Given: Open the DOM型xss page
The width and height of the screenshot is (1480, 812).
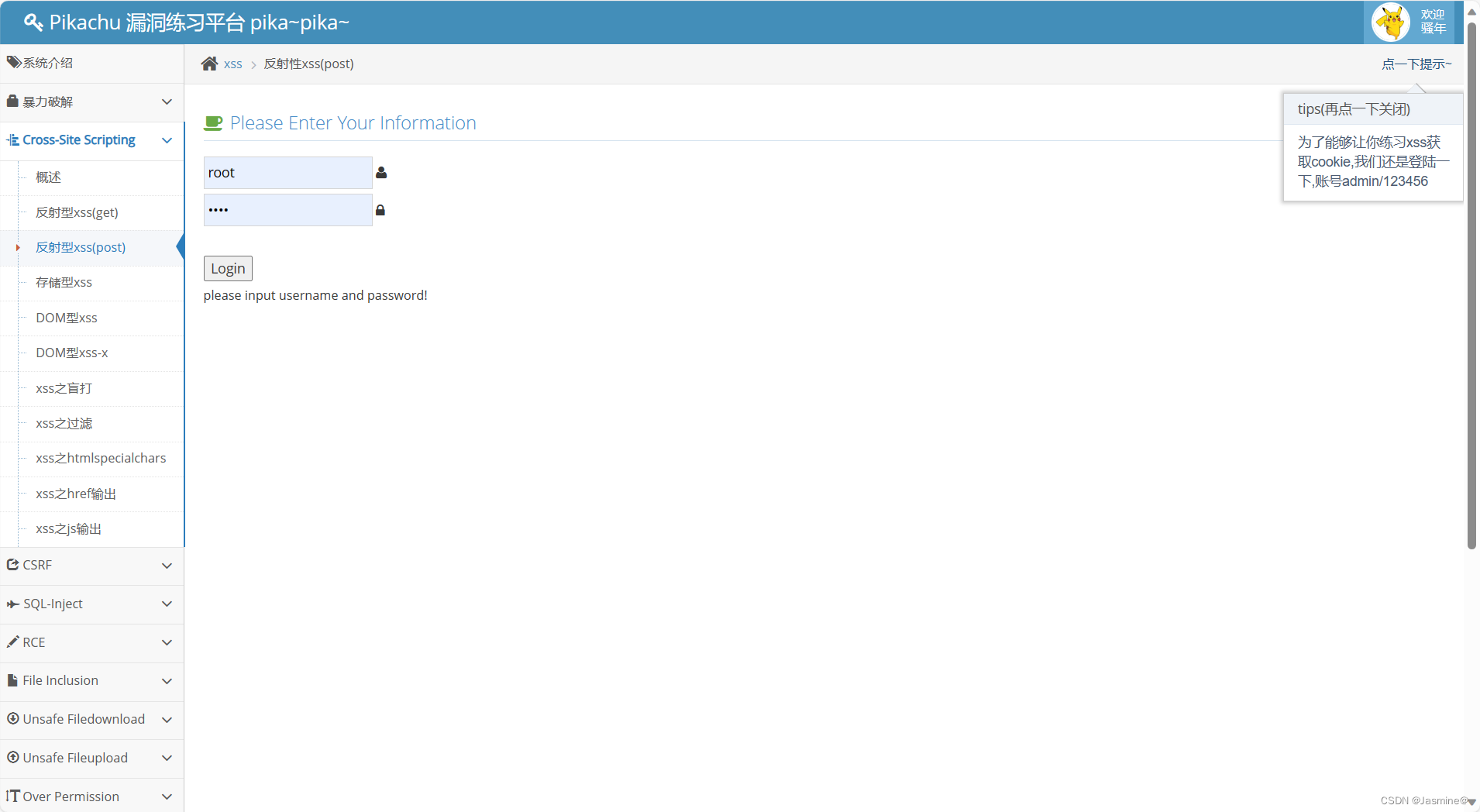Looking at the screenshot, I should [67, 318].
